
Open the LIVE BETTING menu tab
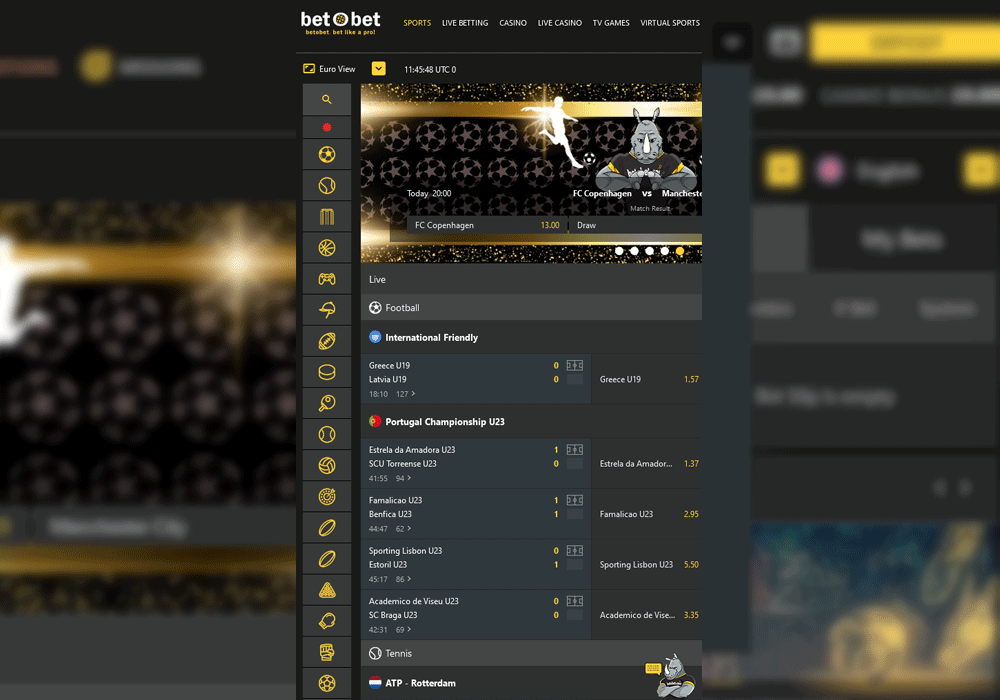click(465, 23)
